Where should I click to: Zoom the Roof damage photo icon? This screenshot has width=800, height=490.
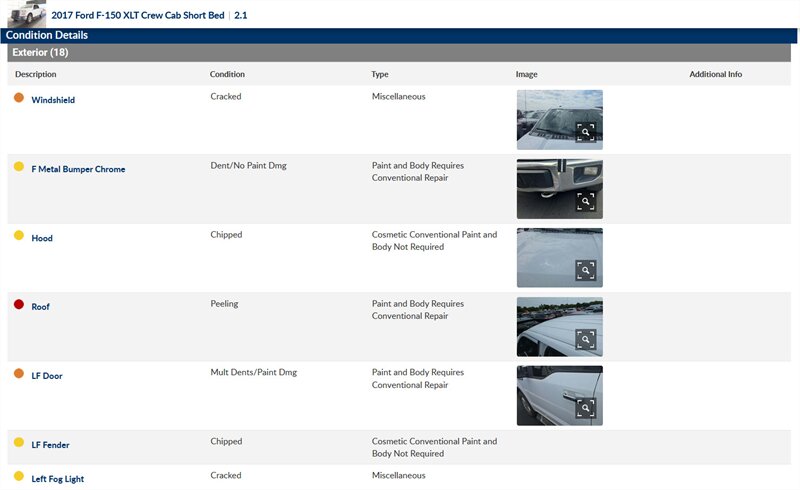click(585, 339)
